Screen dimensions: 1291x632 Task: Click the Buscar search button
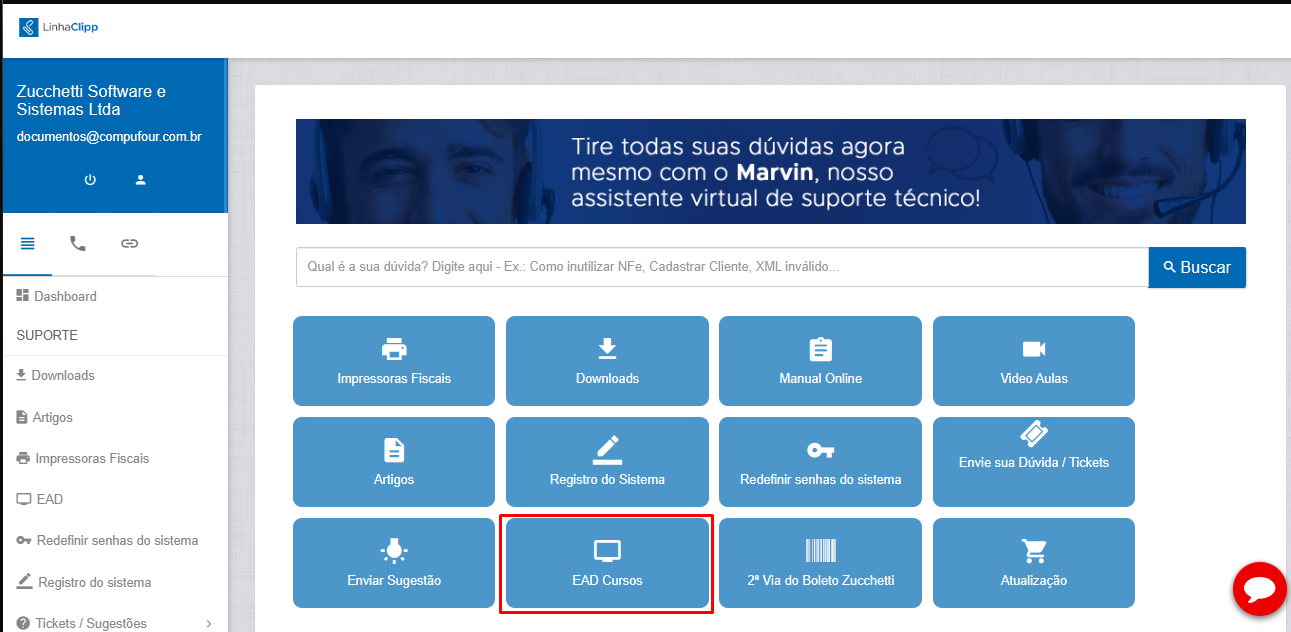click(x=1197, y=268)
